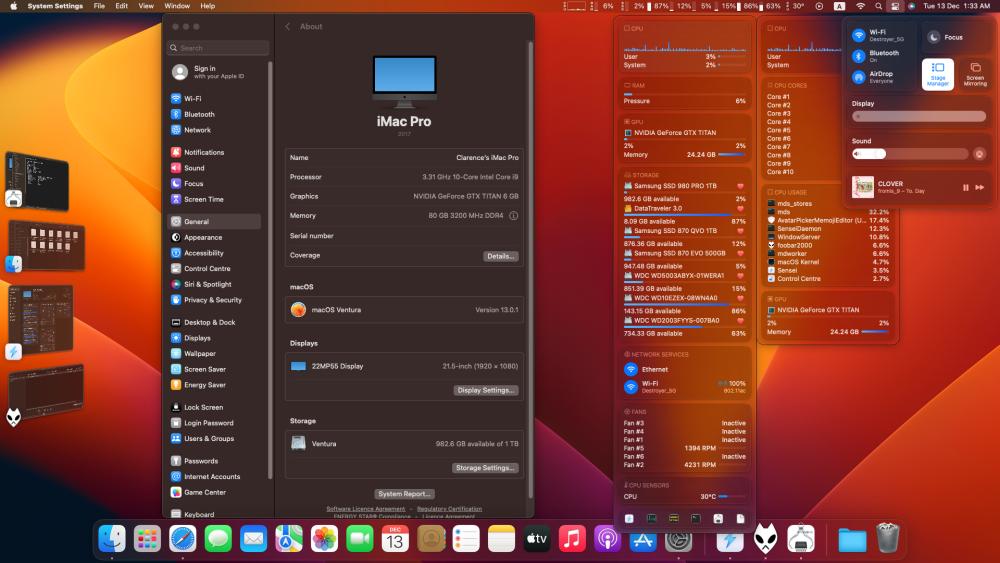Adjust the Display brightness slider

point(919,117)
